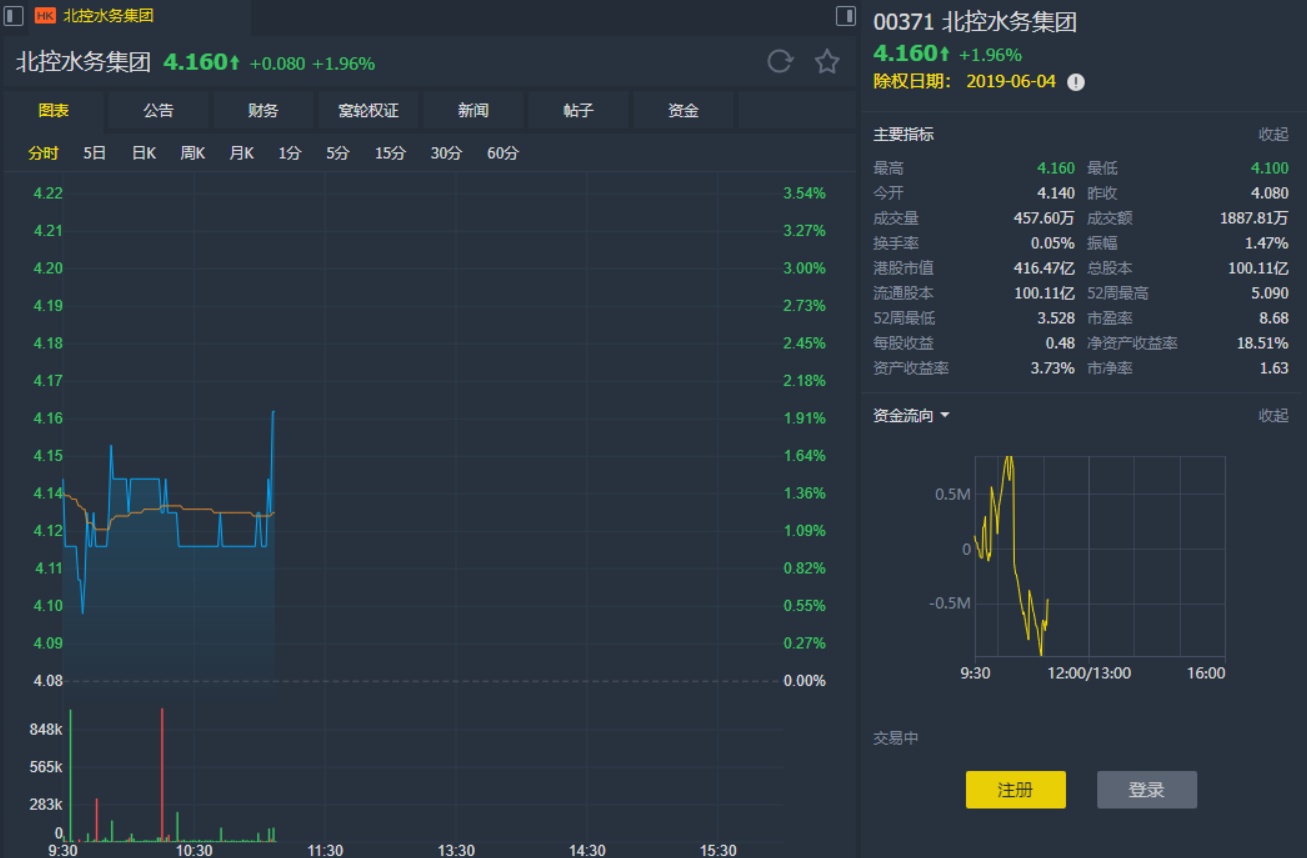Click the 52周最高 value 5.090
1307x858 pixels.
1269,293
